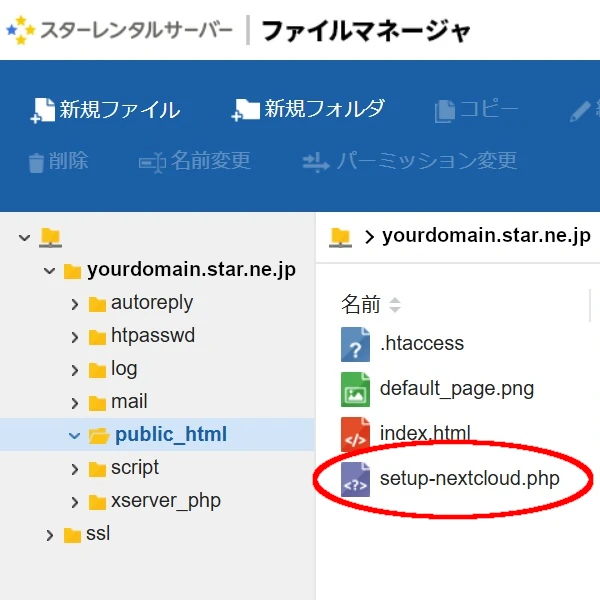Select the index.html file name
The height and width of the screenshot is (600, 600).
425,433
